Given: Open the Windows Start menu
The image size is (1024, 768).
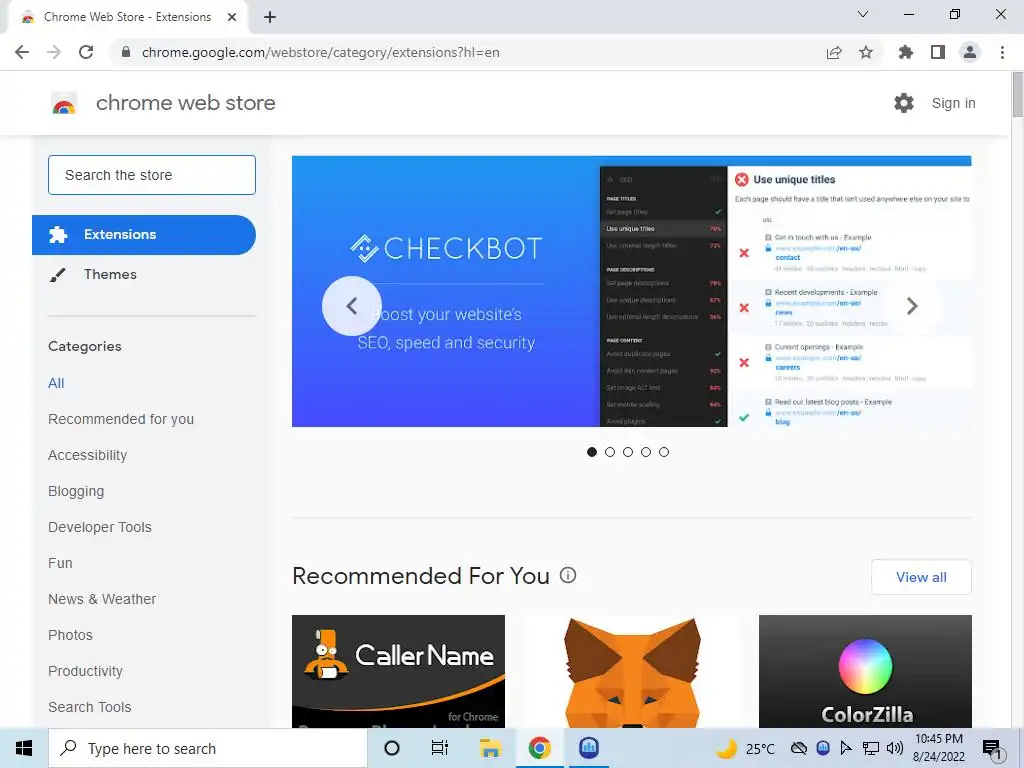Looking at the screenshot, I should [24, 748].
